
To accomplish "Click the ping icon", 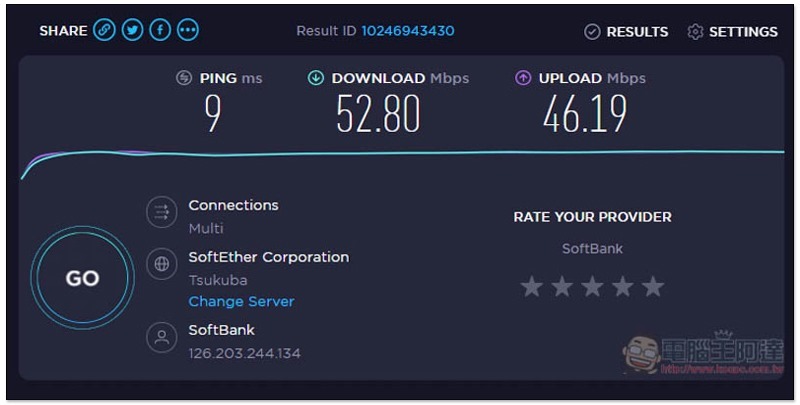I will (184, 78).
